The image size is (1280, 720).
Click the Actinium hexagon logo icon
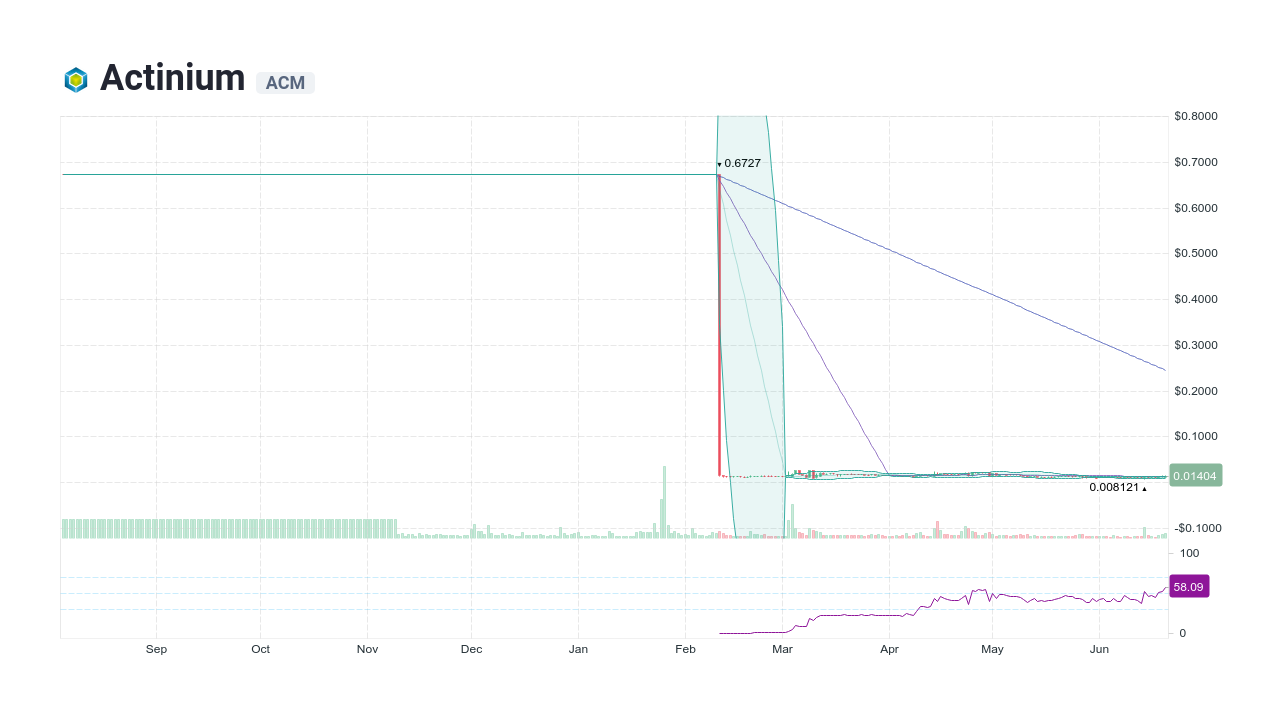(x=76, y=79)
